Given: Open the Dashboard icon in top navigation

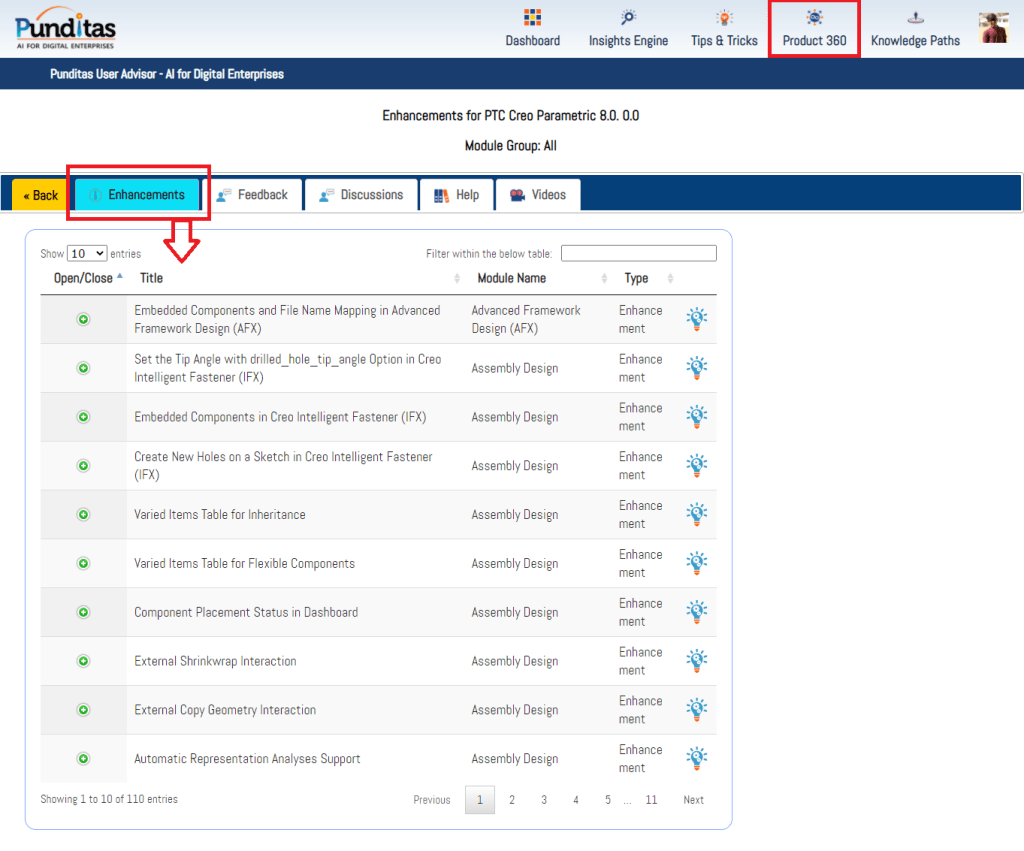Looking at the screenshot, I should (532, 19).
